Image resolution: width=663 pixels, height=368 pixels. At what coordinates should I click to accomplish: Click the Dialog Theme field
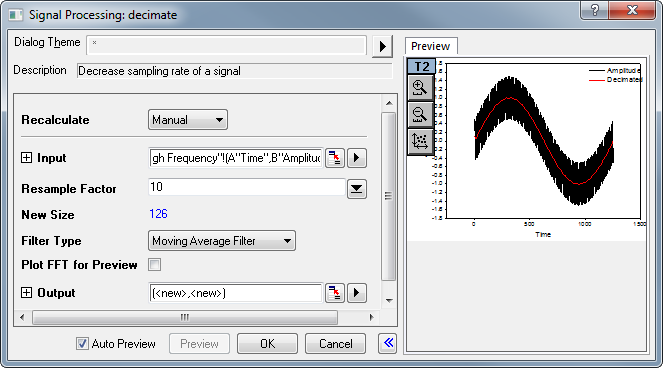226,45
